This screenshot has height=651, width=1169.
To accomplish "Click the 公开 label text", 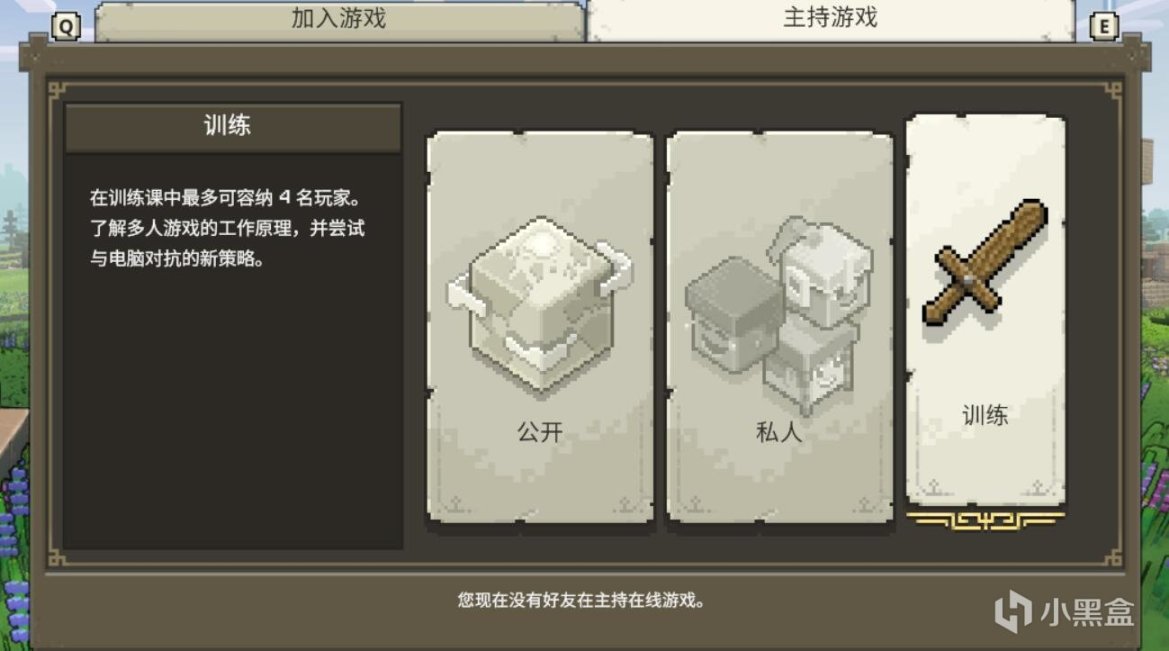I will 540,432.
